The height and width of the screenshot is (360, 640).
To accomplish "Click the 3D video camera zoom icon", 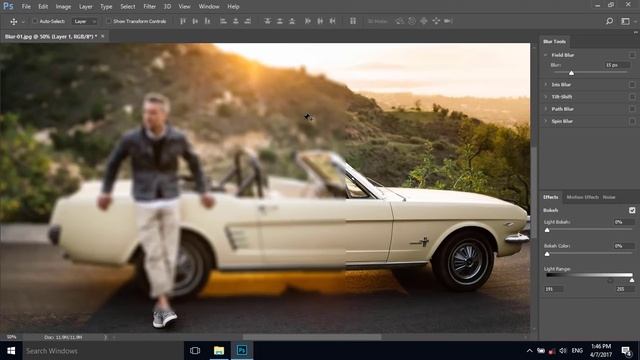I will tap(448, 21).
